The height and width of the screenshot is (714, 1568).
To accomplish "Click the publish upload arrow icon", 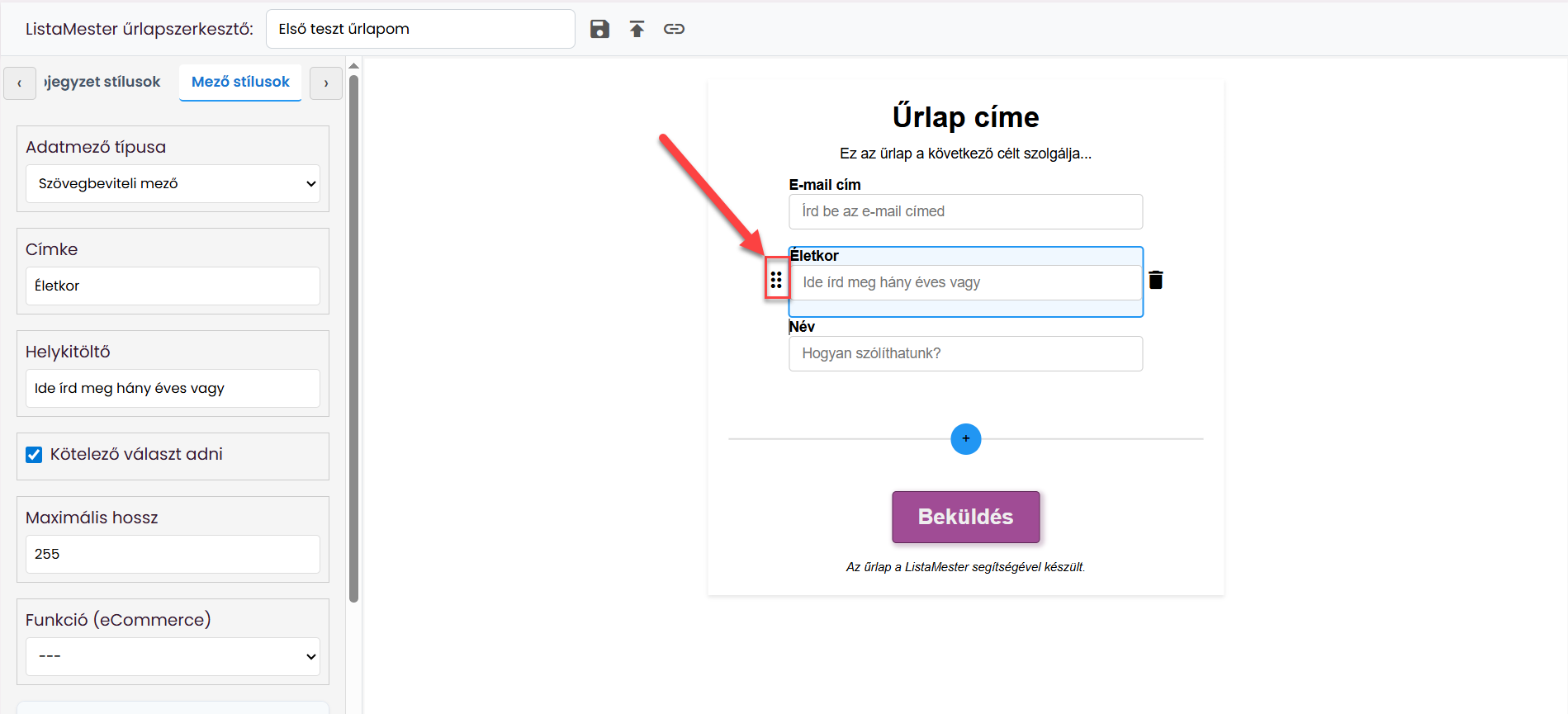I will (637, 29).
